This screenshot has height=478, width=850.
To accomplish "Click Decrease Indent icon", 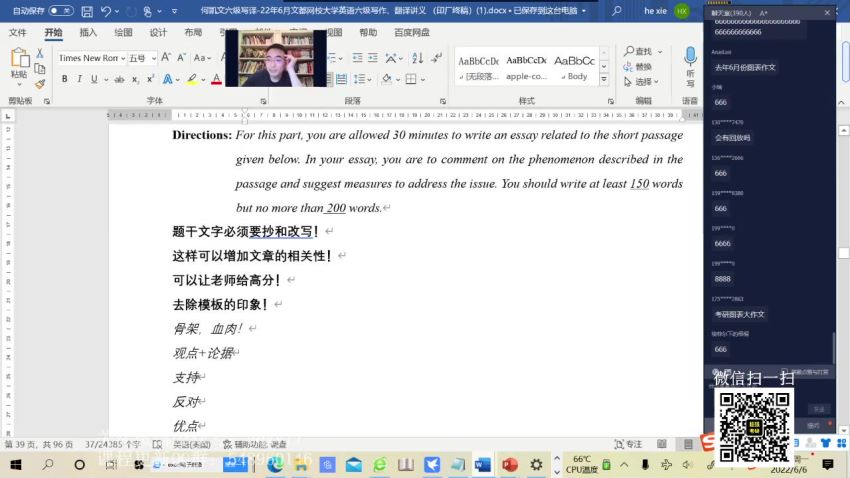I will (x=357, y=57).
